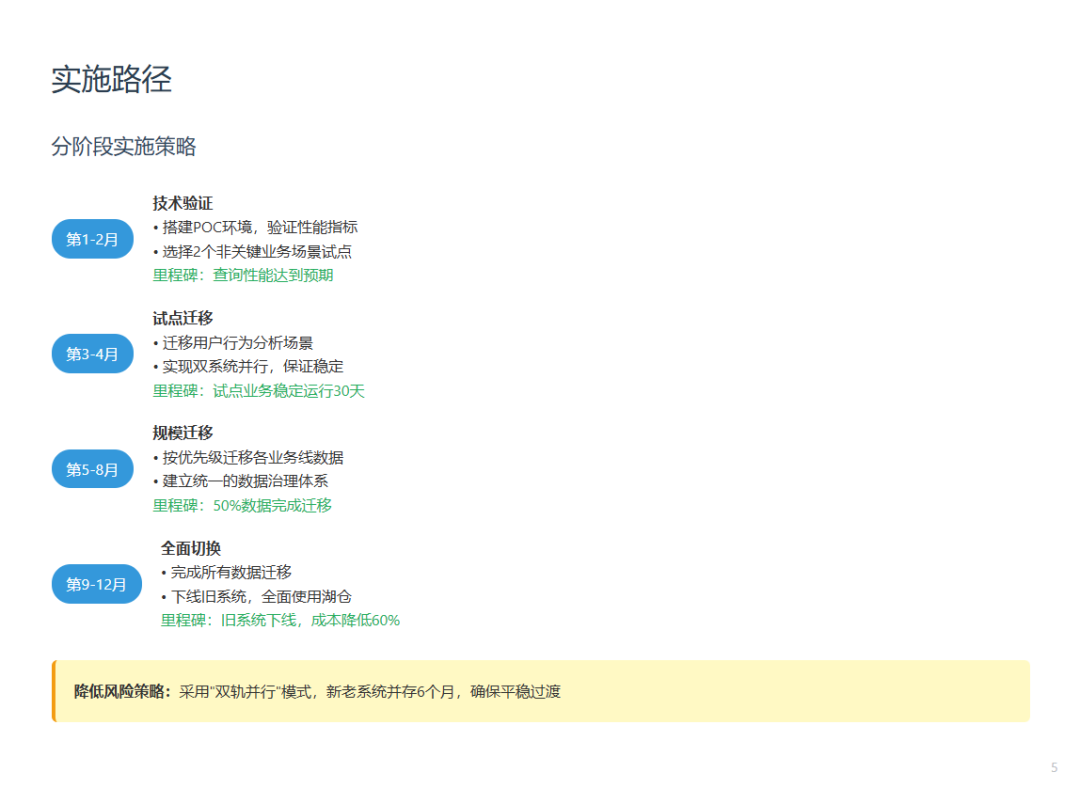Click the 双轨并行 risk strategy description
The width and height of the screenshot is (1080, 788).
[370, 692]
